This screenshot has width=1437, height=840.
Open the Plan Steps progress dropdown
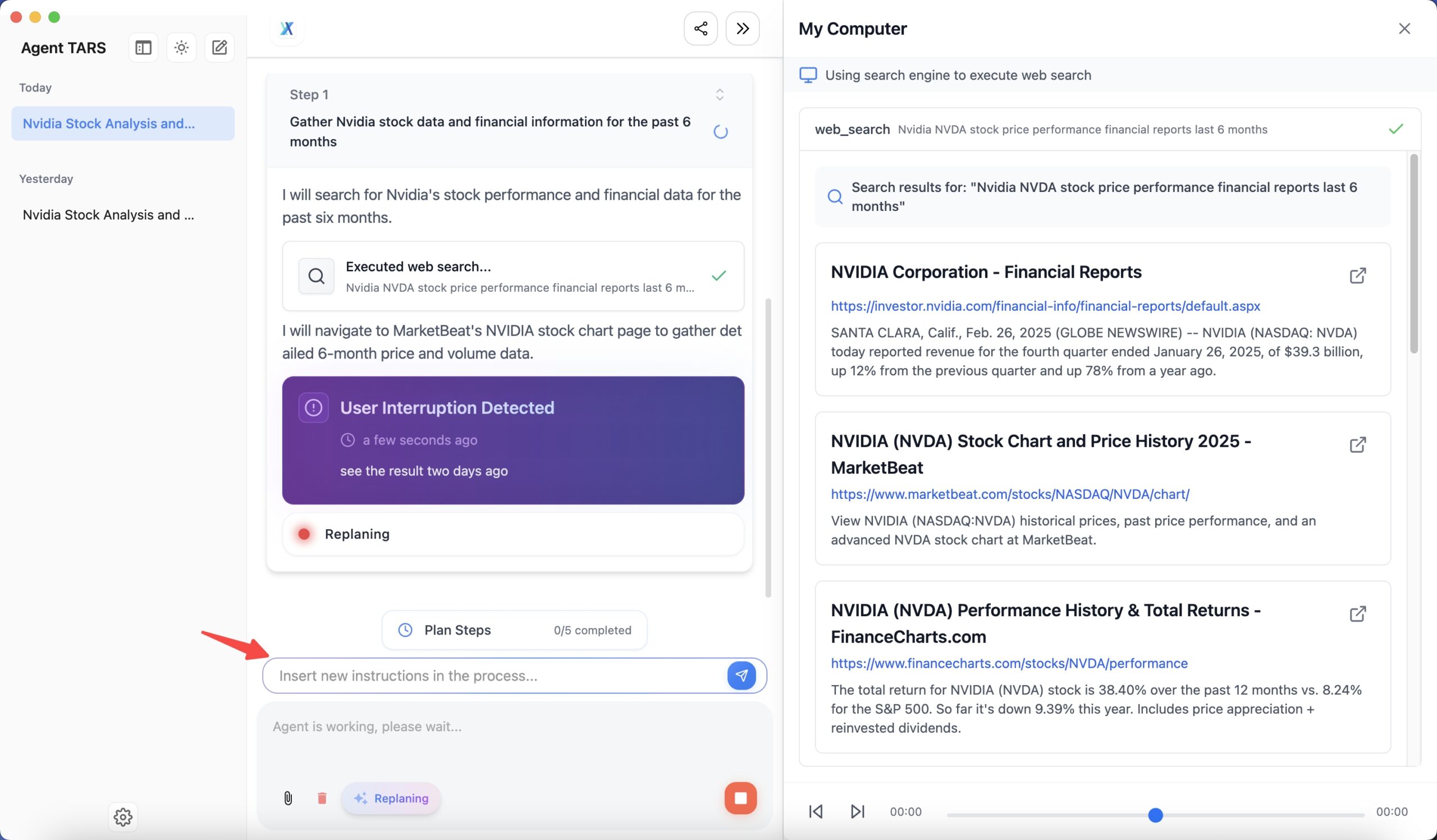[514, 630]
